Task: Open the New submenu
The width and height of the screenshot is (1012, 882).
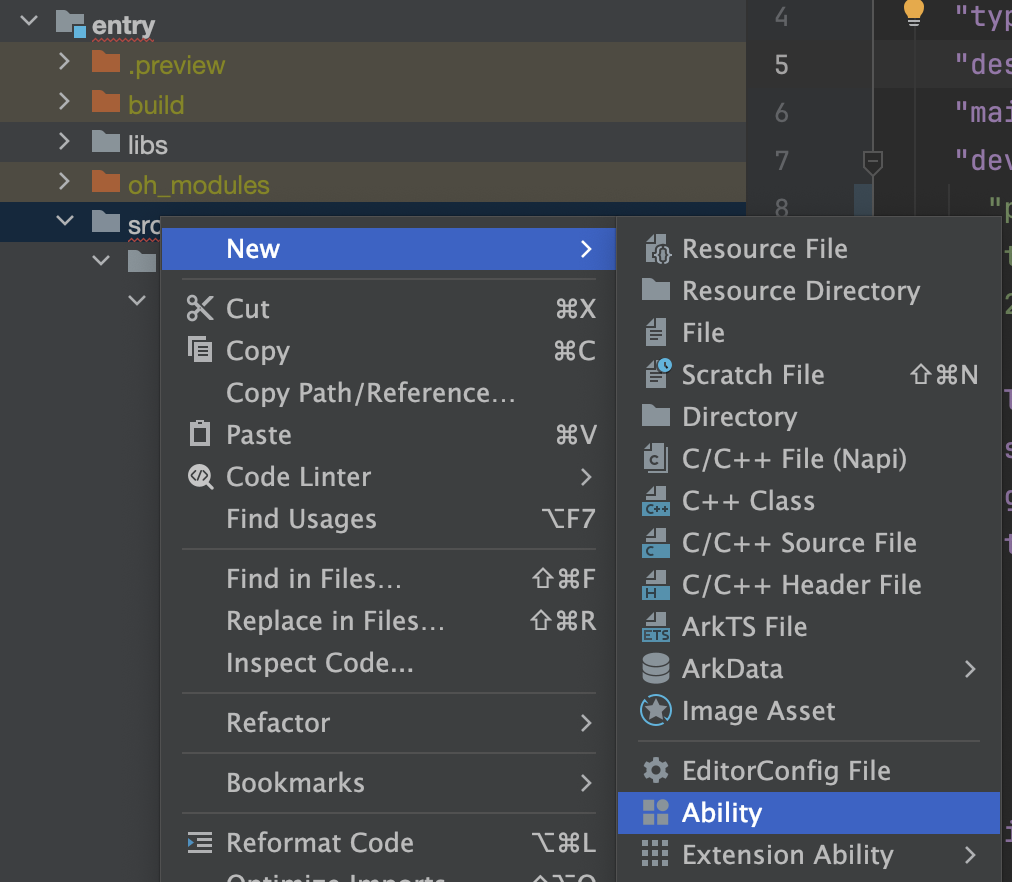Action: [x=389, y=249]
